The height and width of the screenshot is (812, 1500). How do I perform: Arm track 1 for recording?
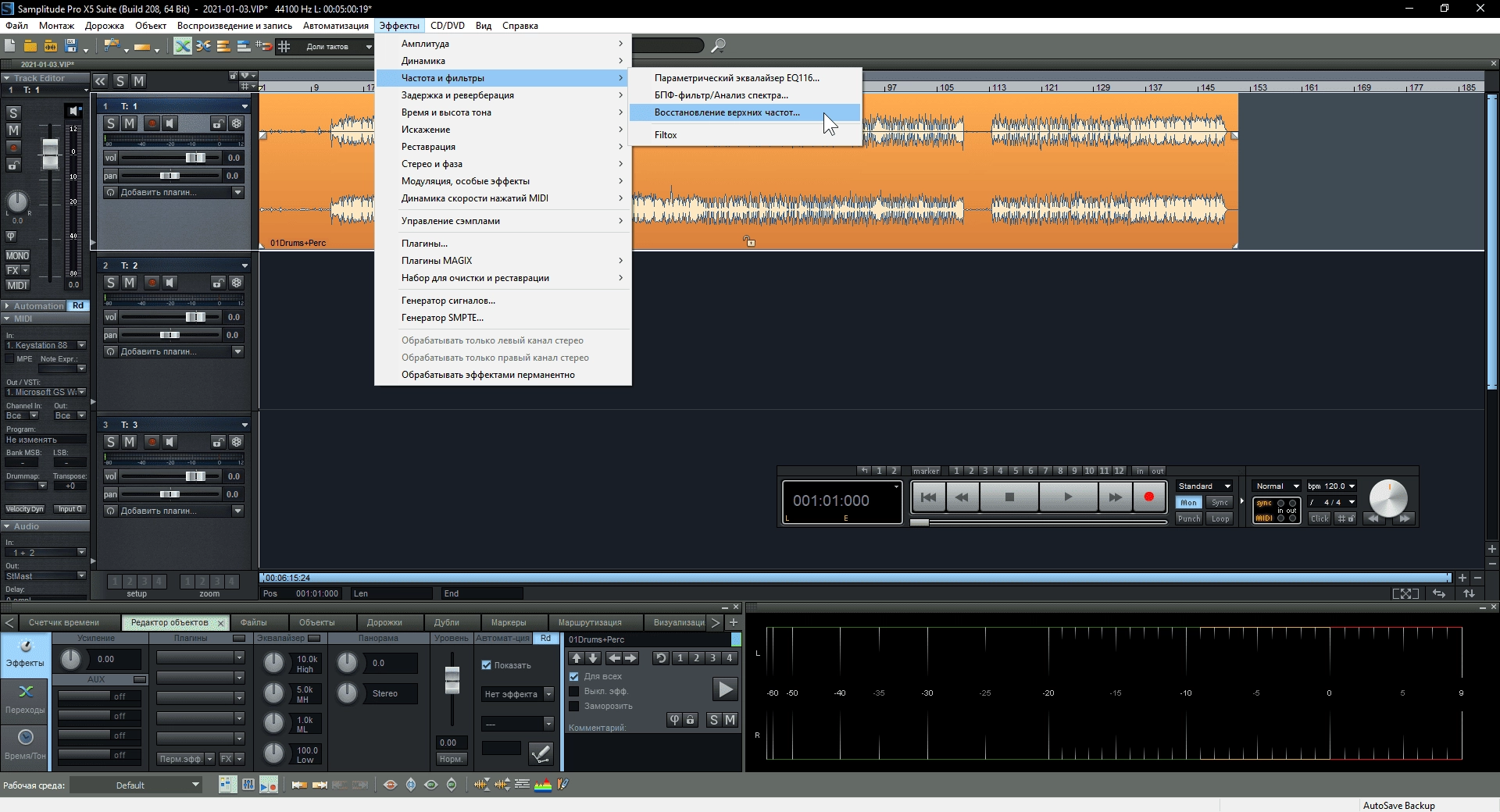(152, 123)
